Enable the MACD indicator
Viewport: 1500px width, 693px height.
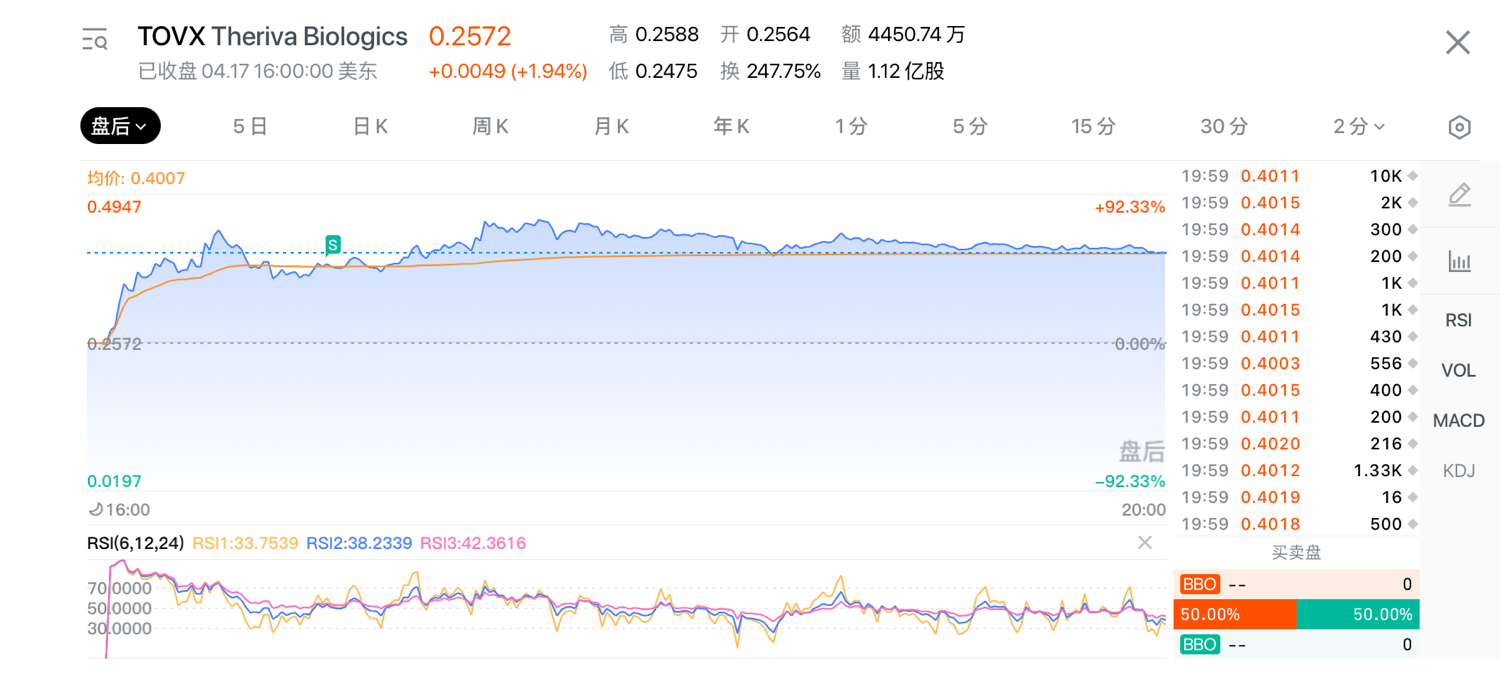[1458, 420]
